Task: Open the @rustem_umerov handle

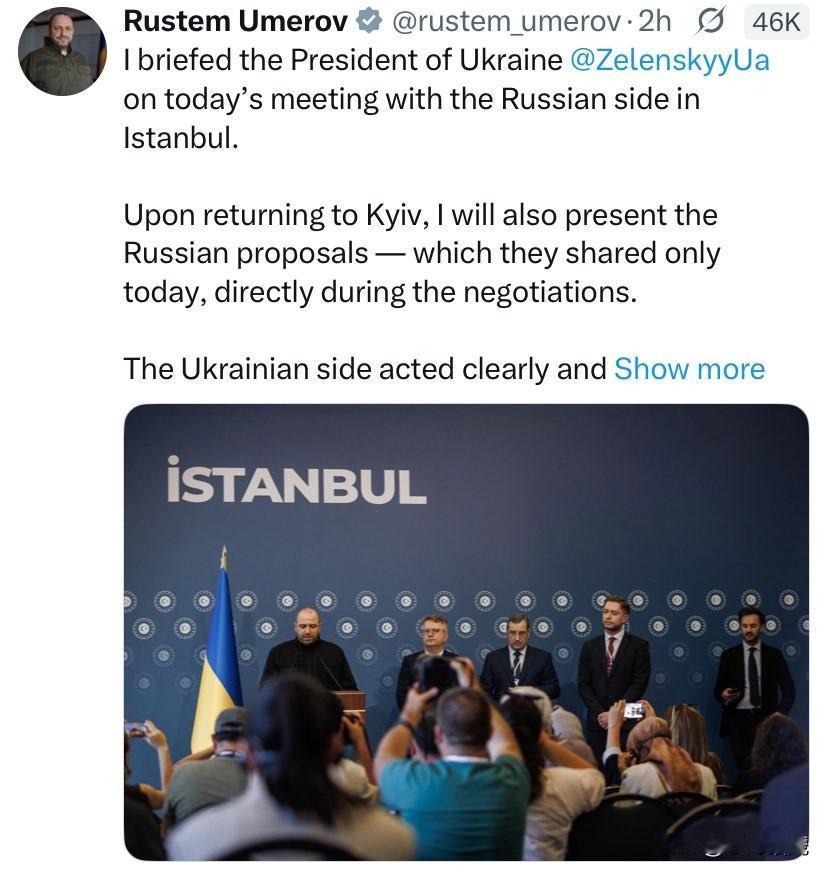Action: pyautogui.click(x=507, y=22)
